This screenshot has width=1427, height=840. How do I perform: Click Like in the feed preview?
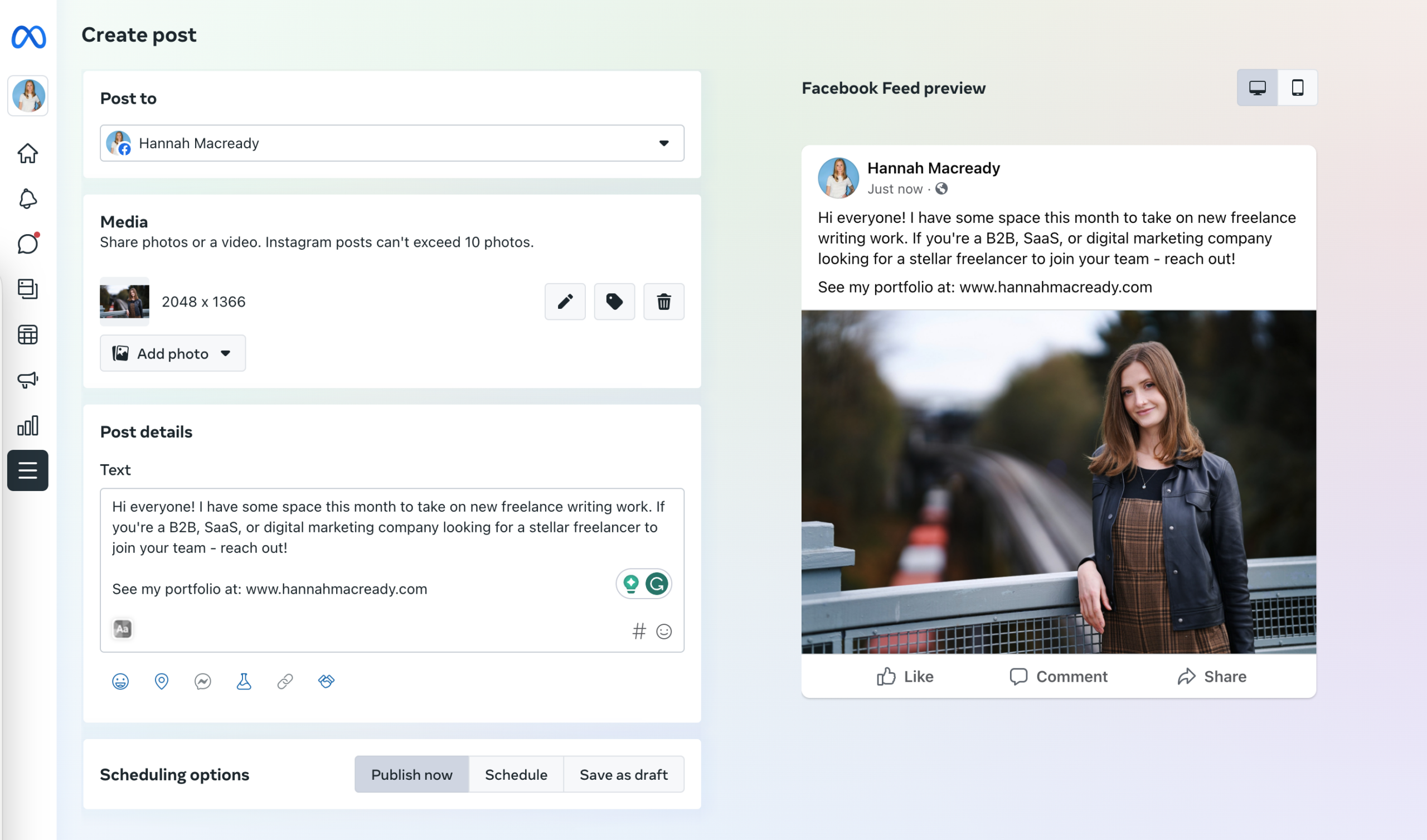905,676
